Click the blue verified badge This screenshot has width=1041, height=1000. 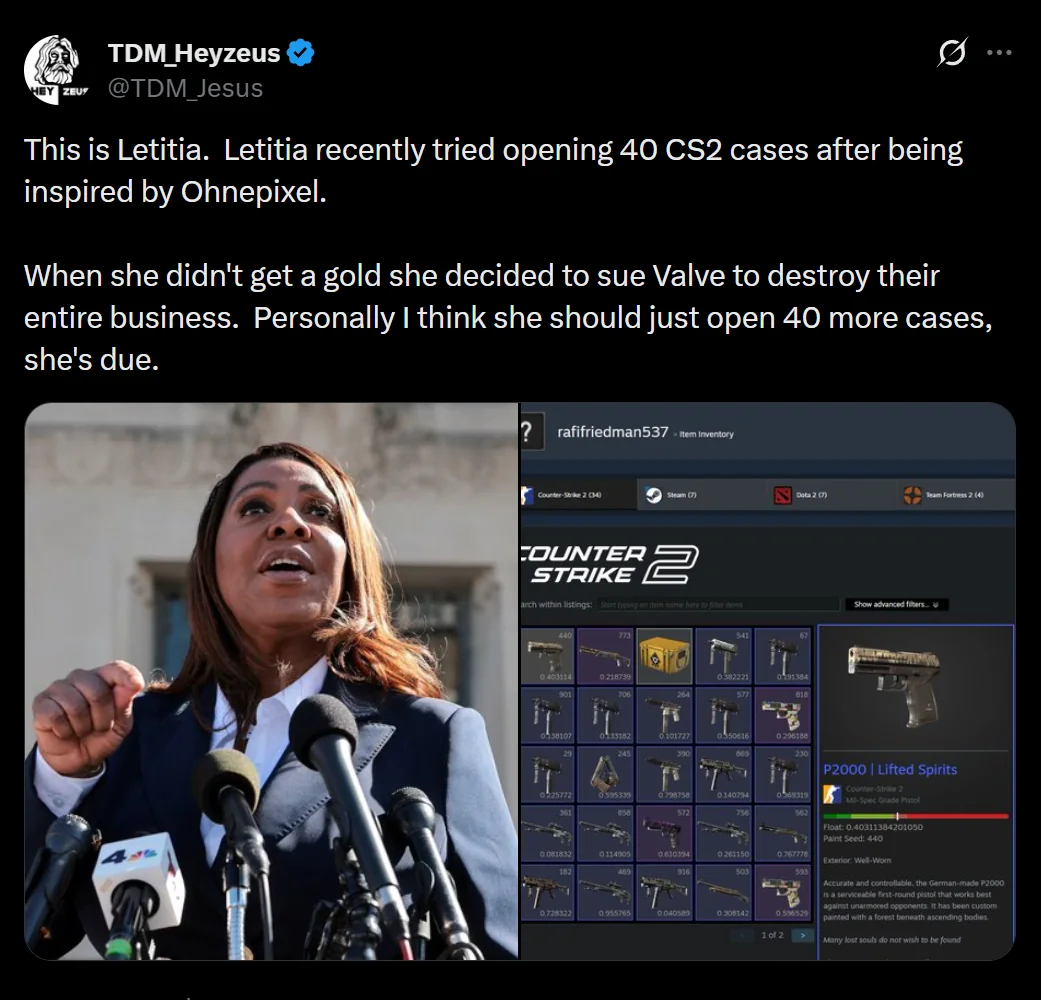tap(301, 53)
